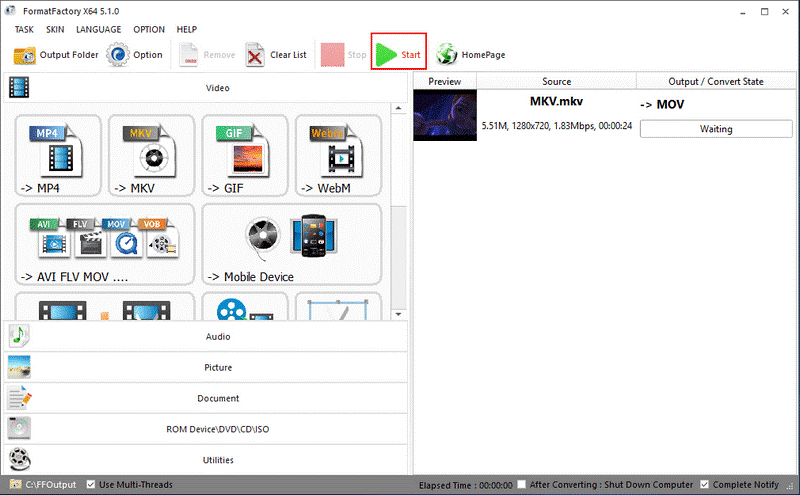The height and width of the screenshot is (495, 800).
Task: Toggle the Use Multi-Threads checkbox
Action: click(91, 484)
